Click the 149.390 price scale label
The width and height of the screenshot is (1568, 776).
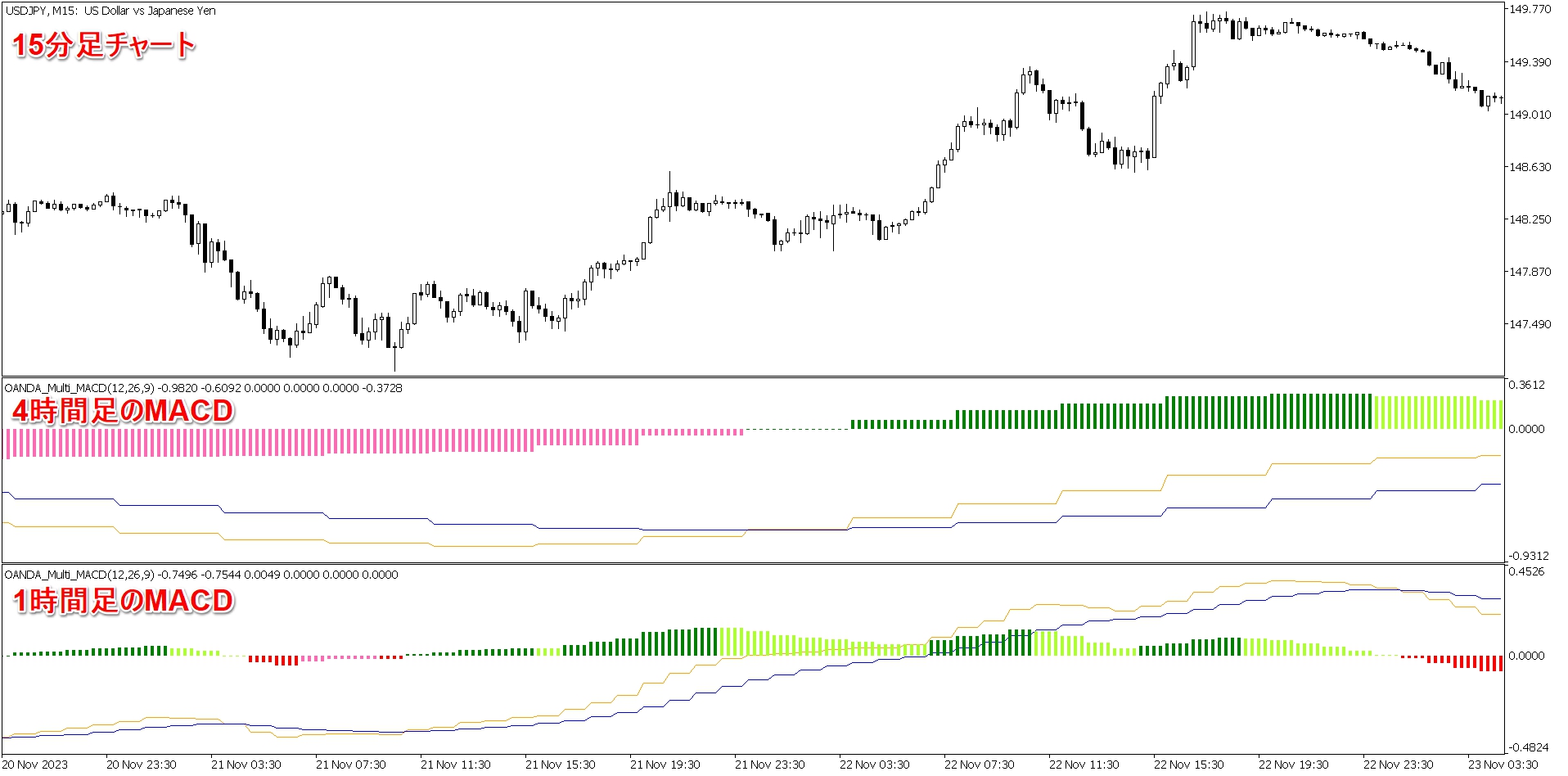1530,62
